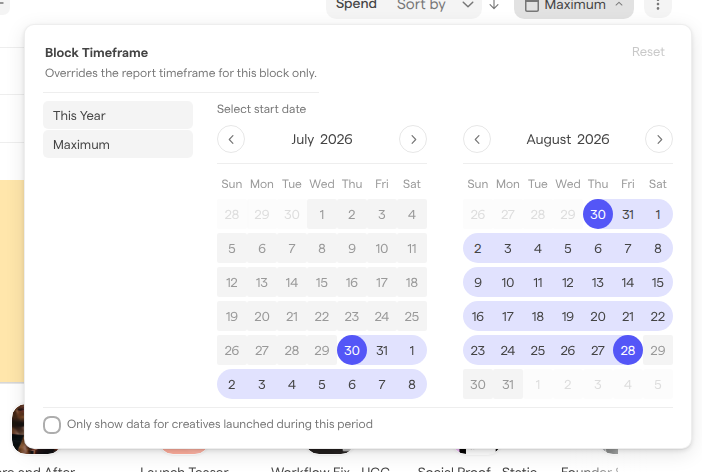Go to previous month in August calendar

[477, 139]
